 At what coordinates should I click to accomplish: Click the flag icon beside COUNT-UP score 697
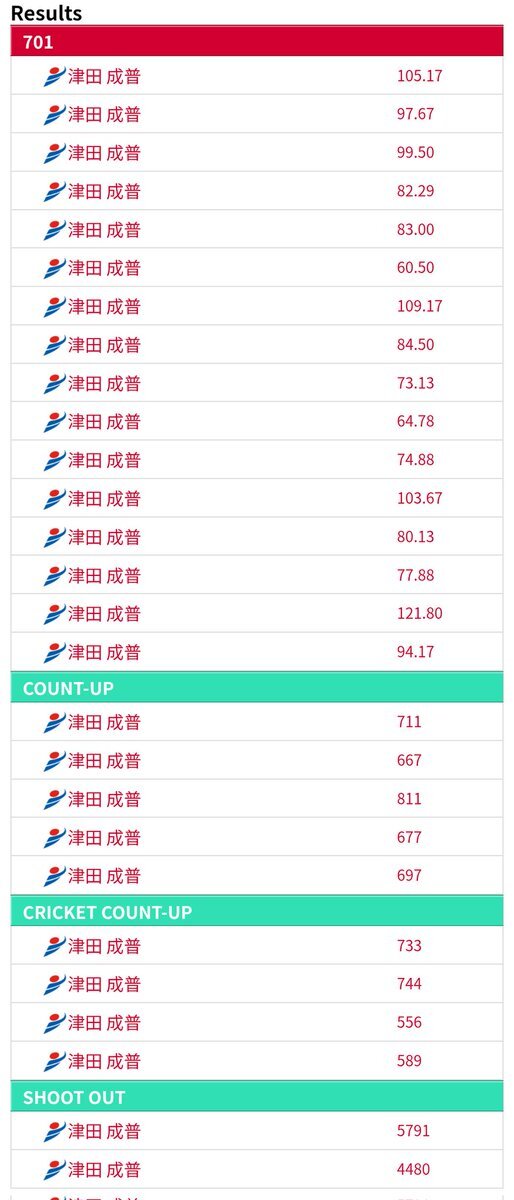pos(54,876)
